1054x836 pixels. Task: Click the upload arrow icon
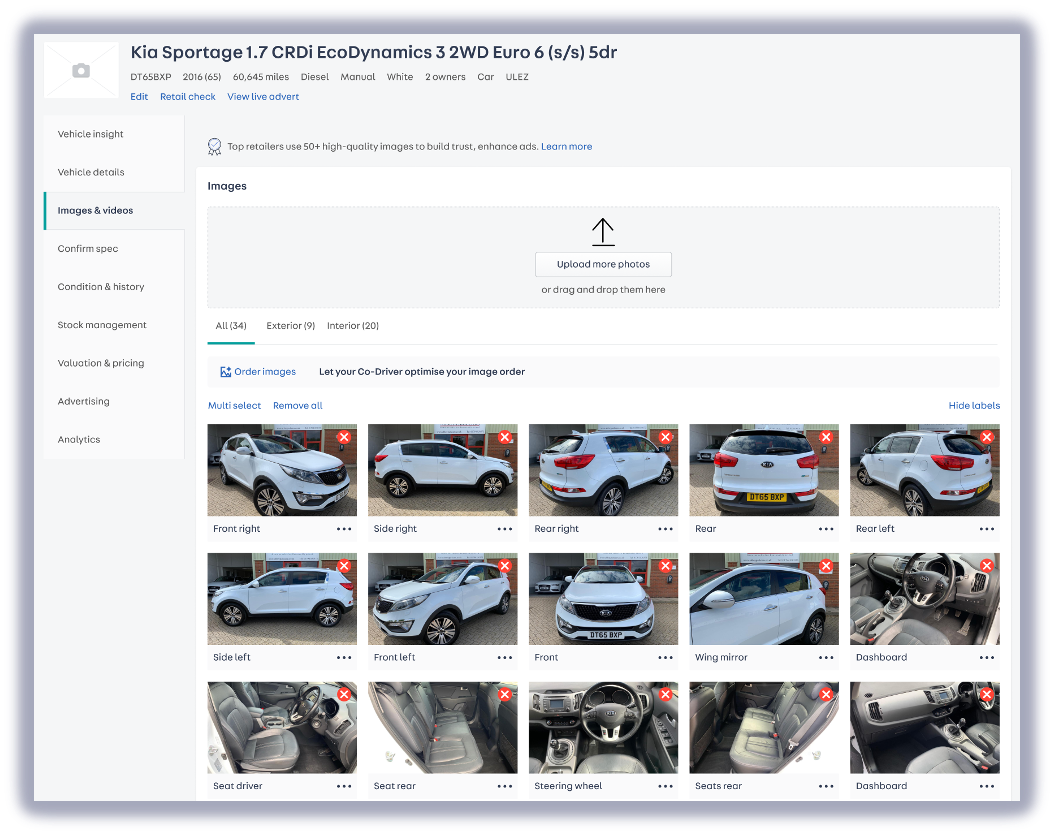point(603,232)
